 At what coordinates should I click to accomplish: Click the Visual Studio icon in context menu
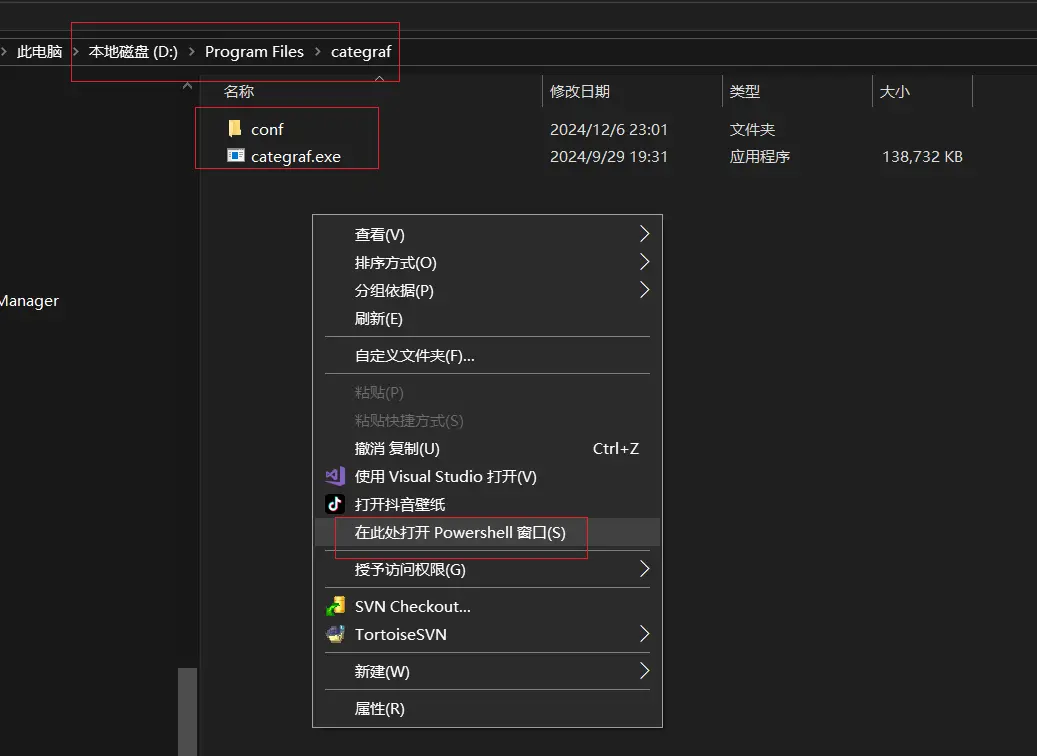(335, 477)
